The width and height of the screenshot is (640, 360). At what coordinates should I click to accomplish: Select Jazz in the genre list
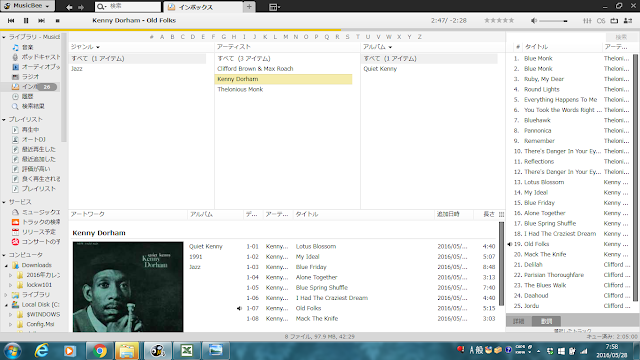[77, 69]
